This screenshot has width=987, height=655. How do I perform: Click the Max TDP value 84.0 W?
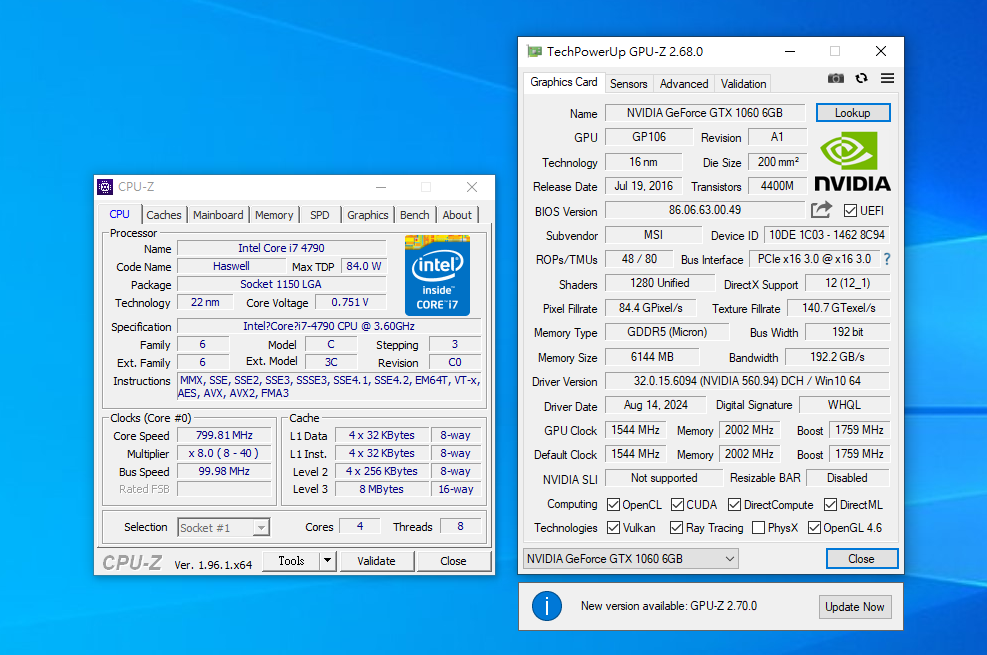(x=364, y=266)
